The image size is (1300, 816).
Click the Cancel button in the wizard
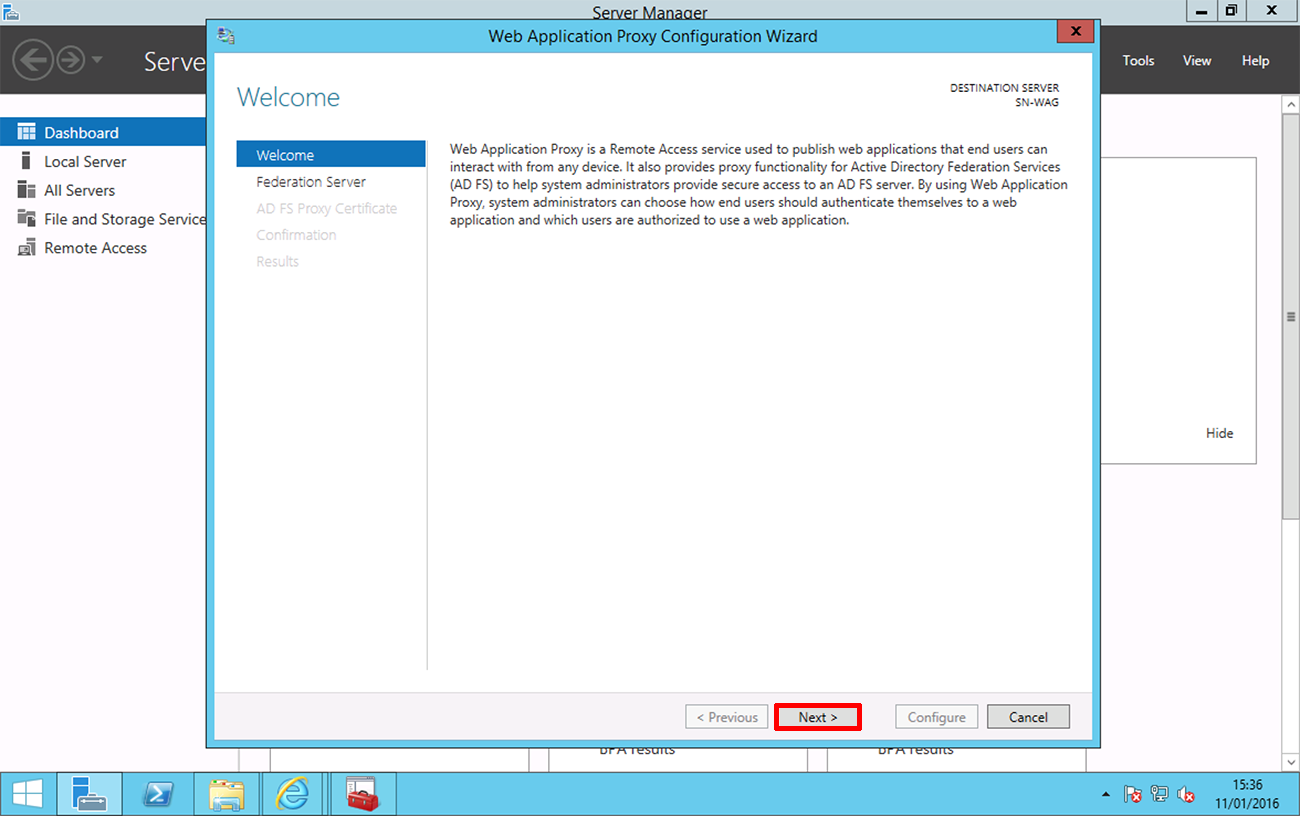pos(1028,717)
